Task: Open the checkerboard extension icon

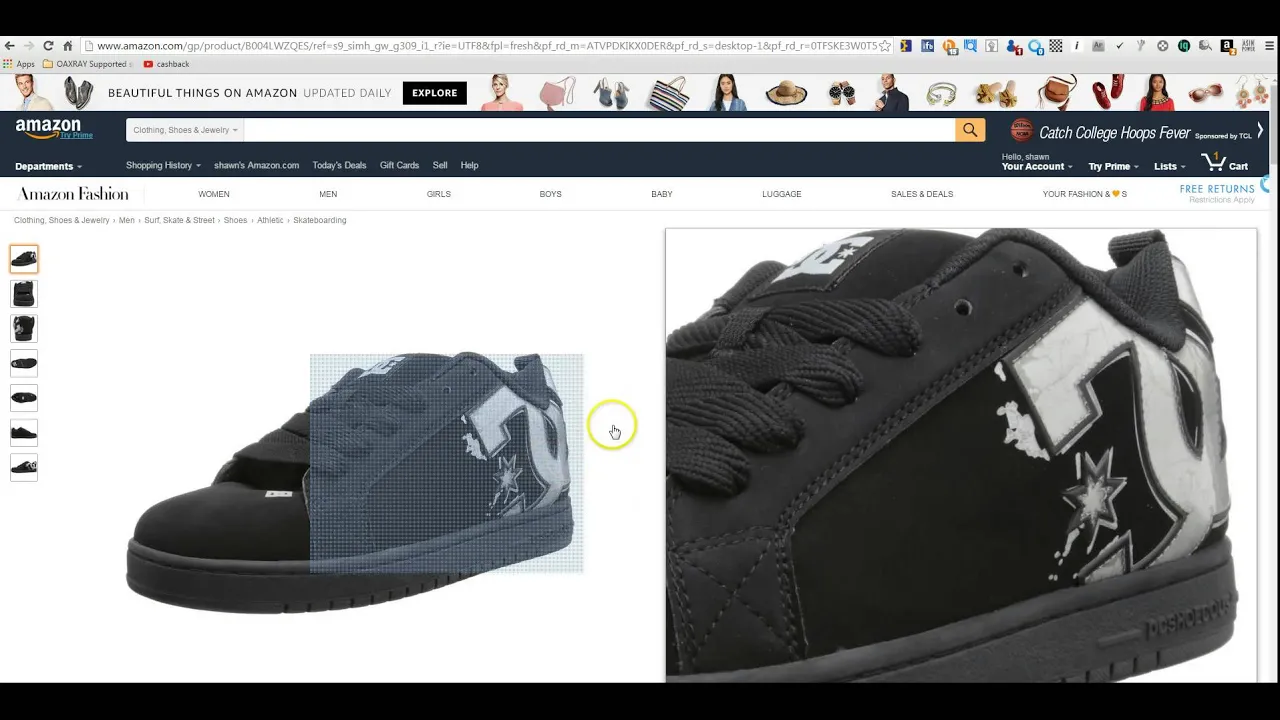Action: tap(1056, 46)
